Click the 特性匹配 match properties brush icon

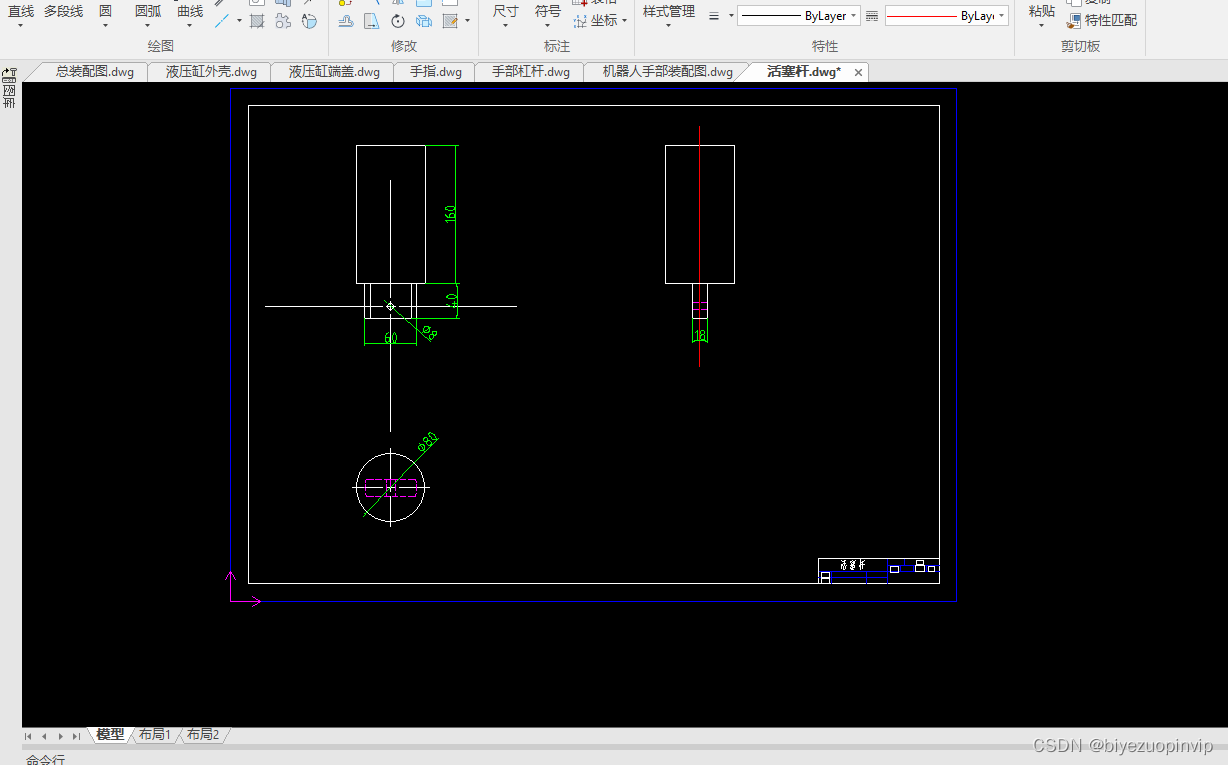1074,21
